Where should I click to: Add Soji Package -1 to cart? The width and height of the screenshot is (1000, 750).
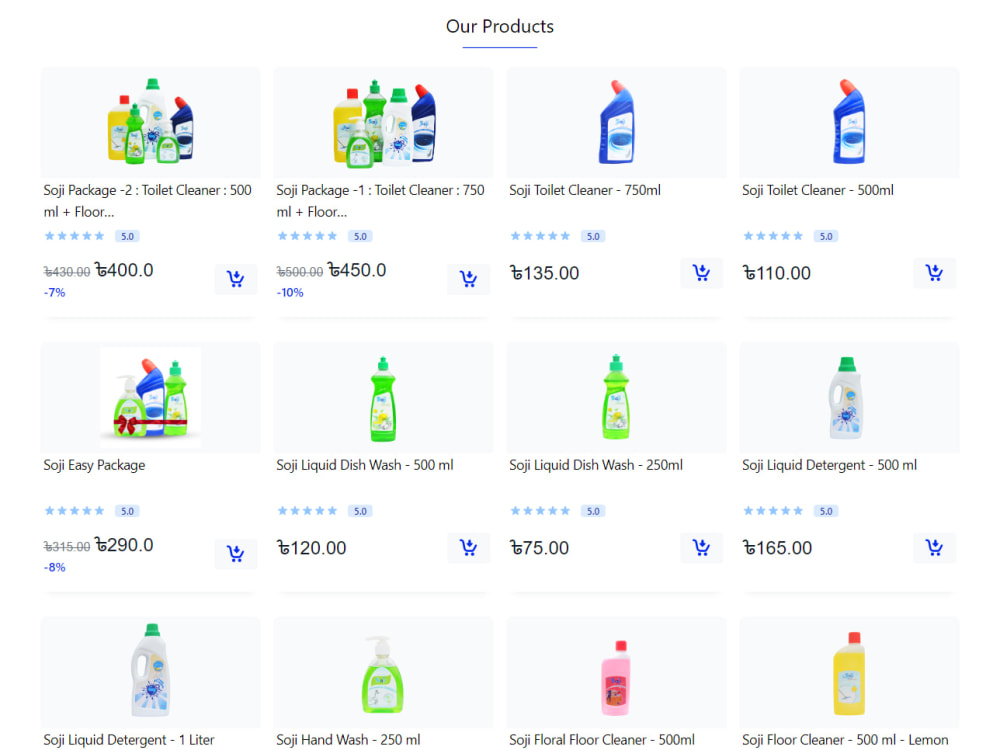pos(468,279)
